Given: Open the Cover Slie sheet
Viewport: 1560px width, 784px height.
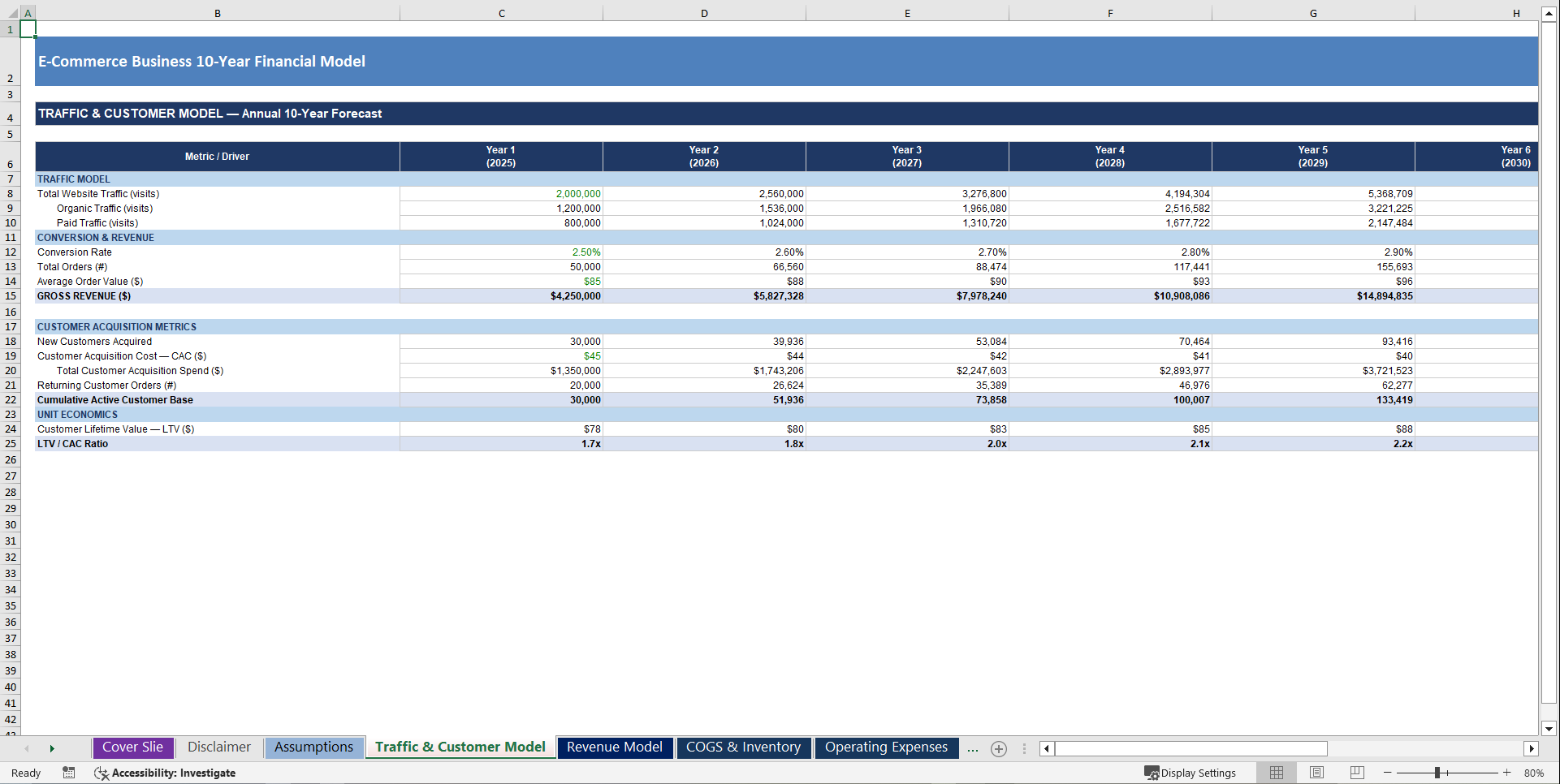Looking at the screenshot, I should tap(132, 747).
